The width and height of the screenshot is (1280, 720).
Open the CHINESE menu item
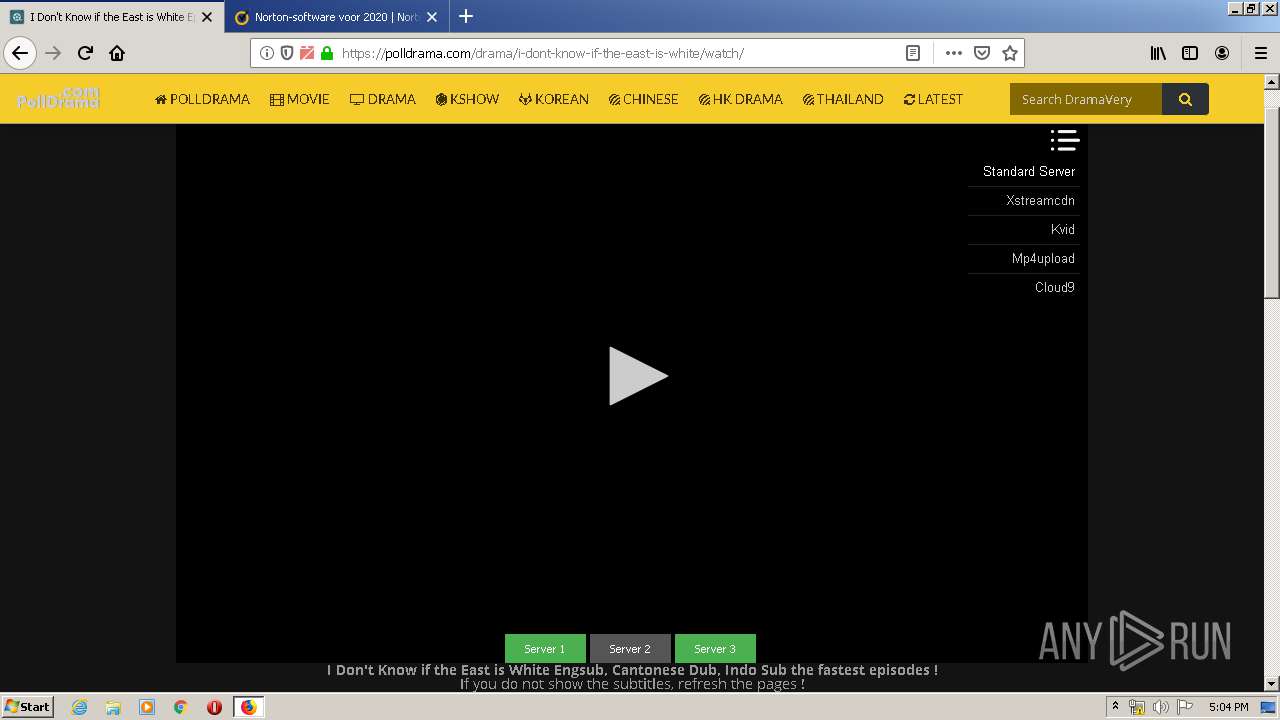coord(643,99)
